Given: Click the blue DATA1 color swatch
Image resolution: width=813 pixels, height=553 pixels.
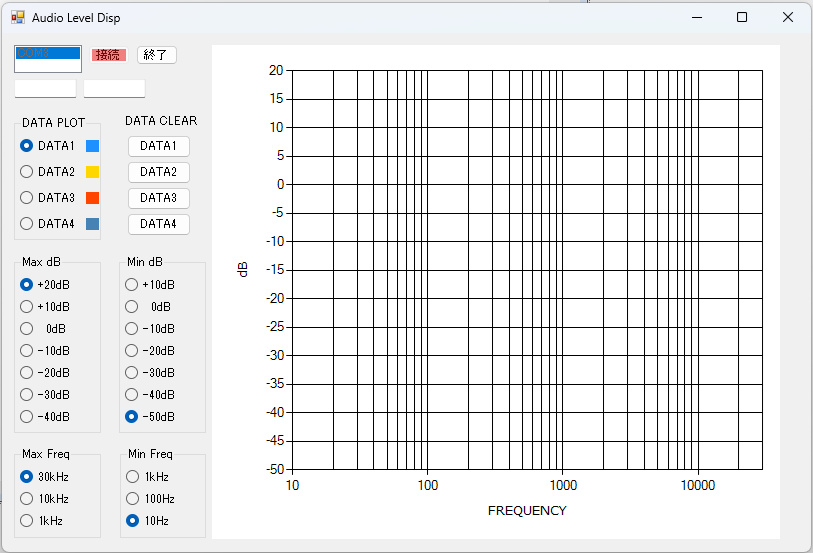Looking at the screenshot, I should 92,146.
